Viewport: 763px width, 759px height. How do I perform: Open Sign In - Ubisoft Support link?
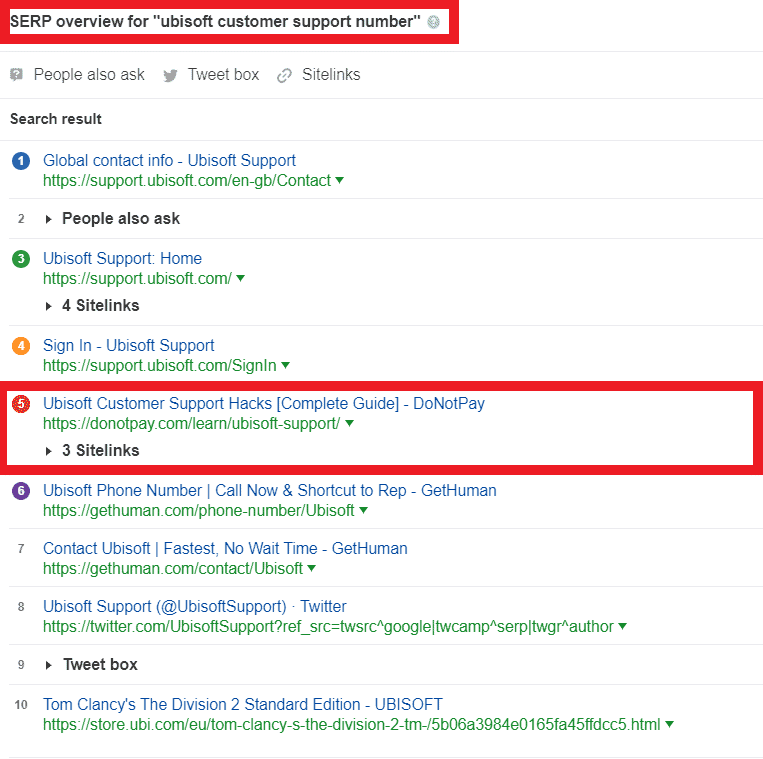128,345
